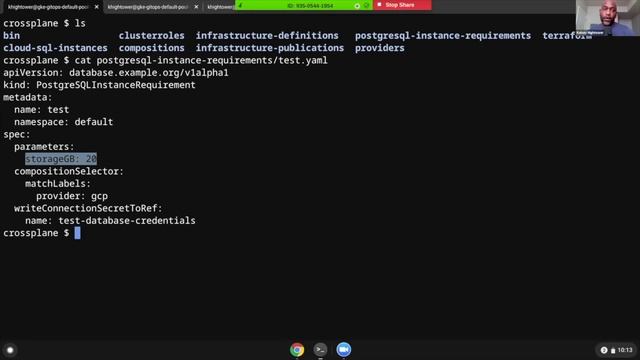Click 'infrastructure-definitions' directory name
This screenshot has height=360, width=640.
click(x=267, y=36)
